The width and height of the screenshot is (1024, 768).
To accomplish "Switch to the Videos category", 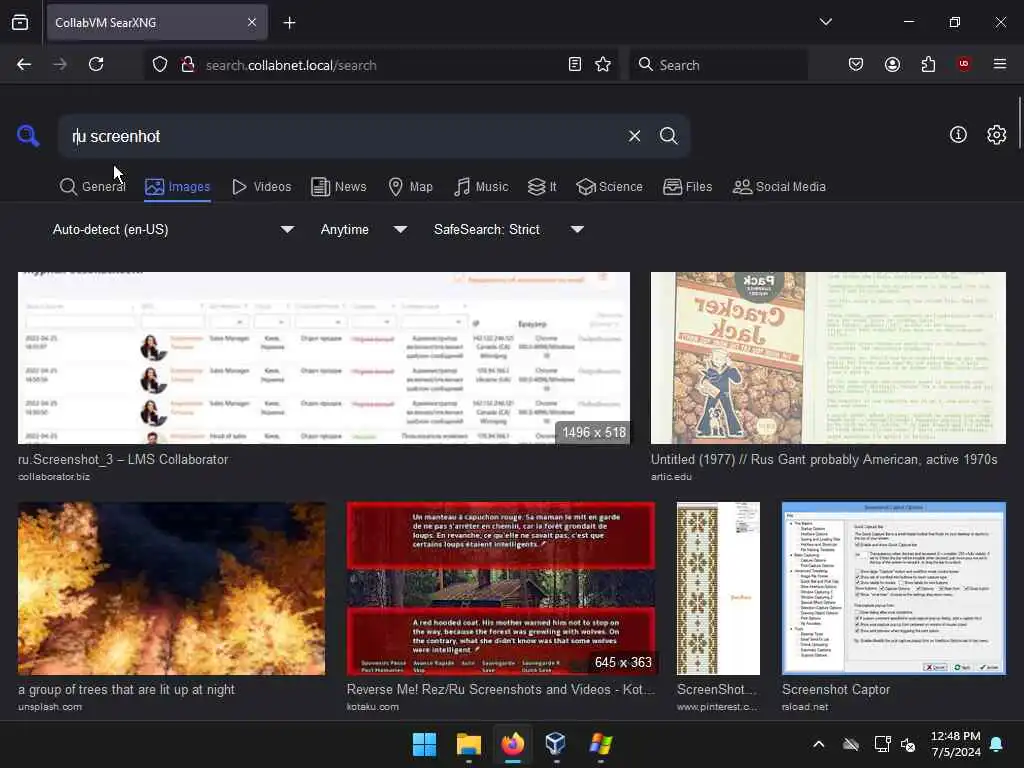I will tap(261, 187).
